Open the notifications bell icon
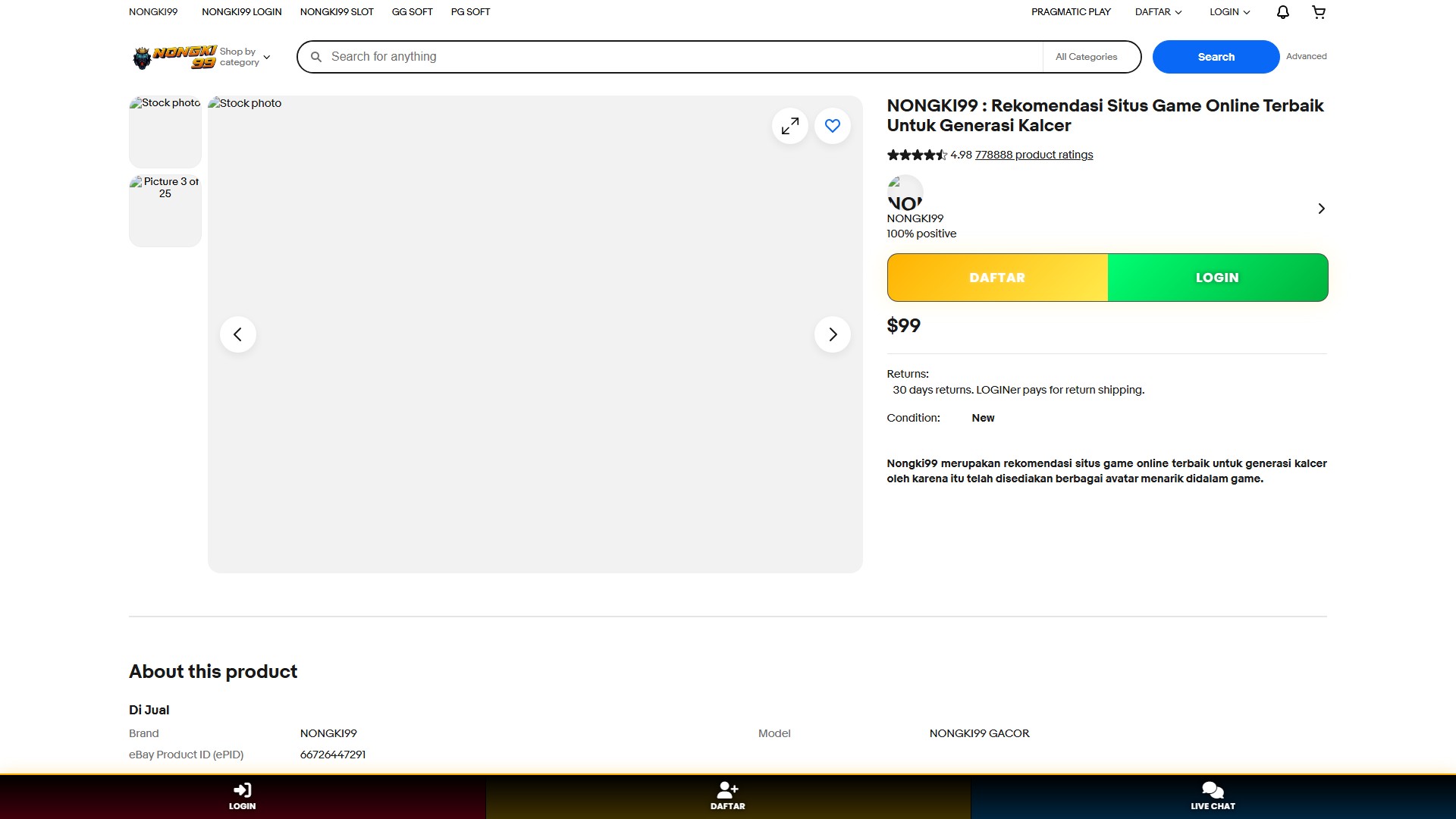The image size is (1456, 819). pyautogui.click(x=1282, y=12)
